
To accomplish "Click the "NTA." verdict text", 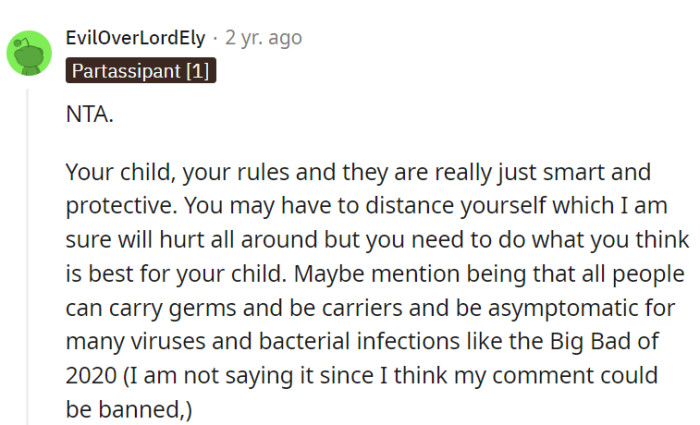I will tap(90, 114).
